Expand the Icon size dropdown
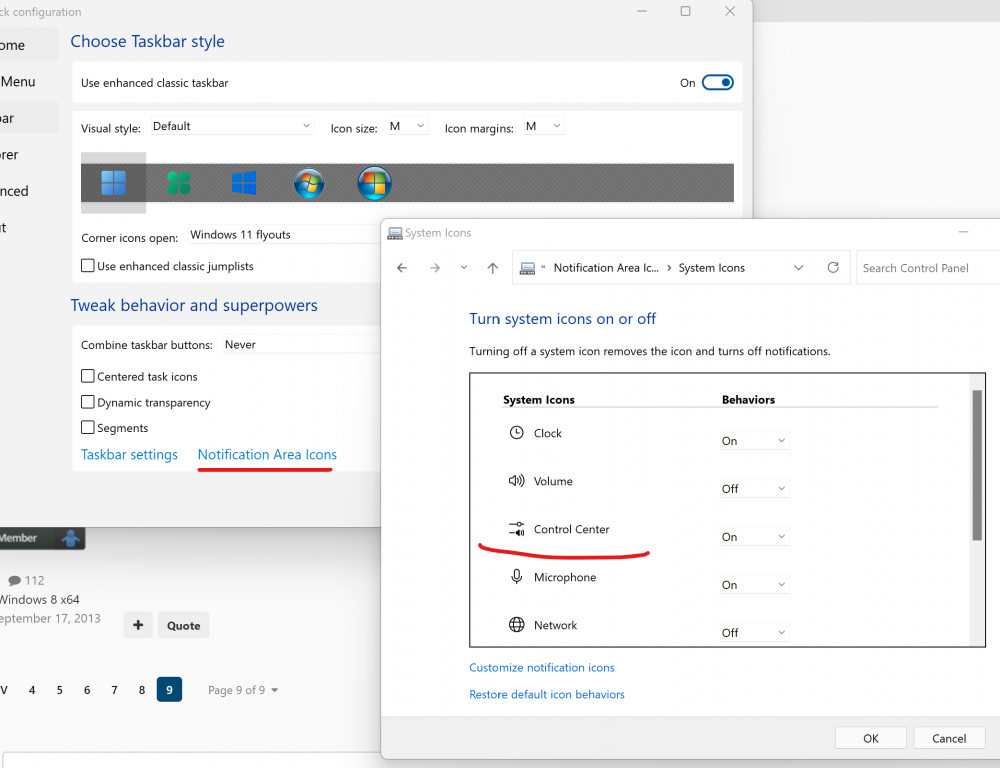This screenshot has width=1000, height=768. 407,127
